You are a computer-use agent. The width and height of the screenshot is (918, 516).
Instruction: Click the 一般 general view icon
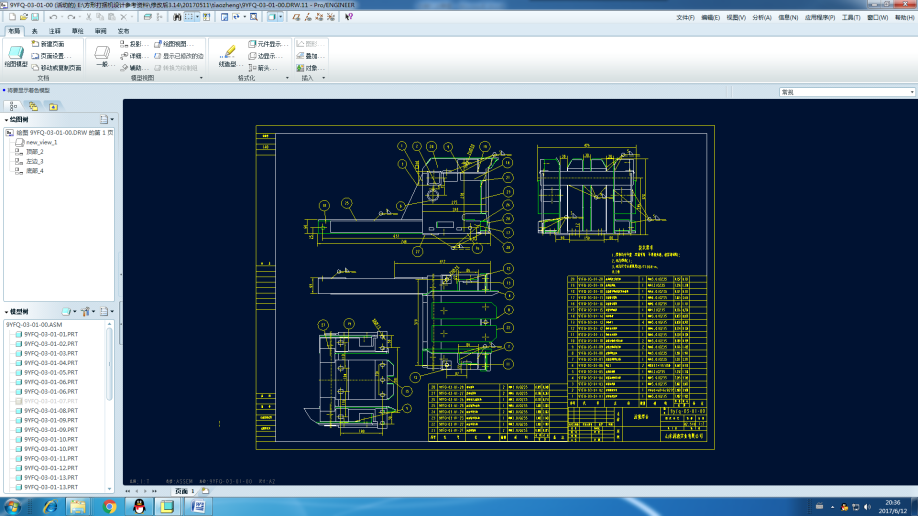pyautogui.click(x=102, y=56)
